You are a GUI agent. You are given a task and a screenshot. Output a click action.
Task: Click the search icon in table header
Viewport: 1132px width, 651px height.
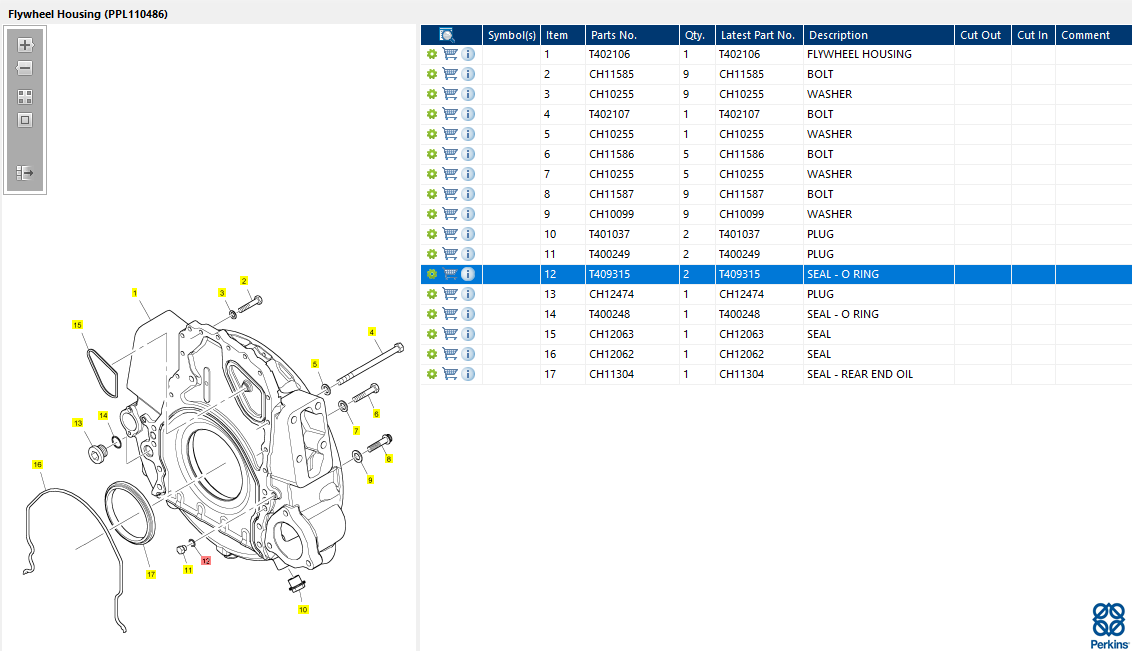pos(447,35)
